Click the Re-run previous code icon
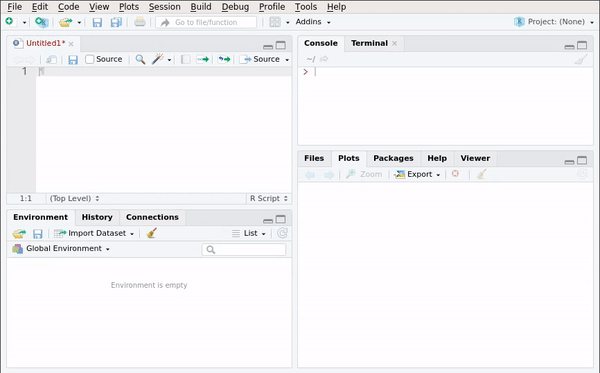This screenshot has width=600, height=373. 224,59
